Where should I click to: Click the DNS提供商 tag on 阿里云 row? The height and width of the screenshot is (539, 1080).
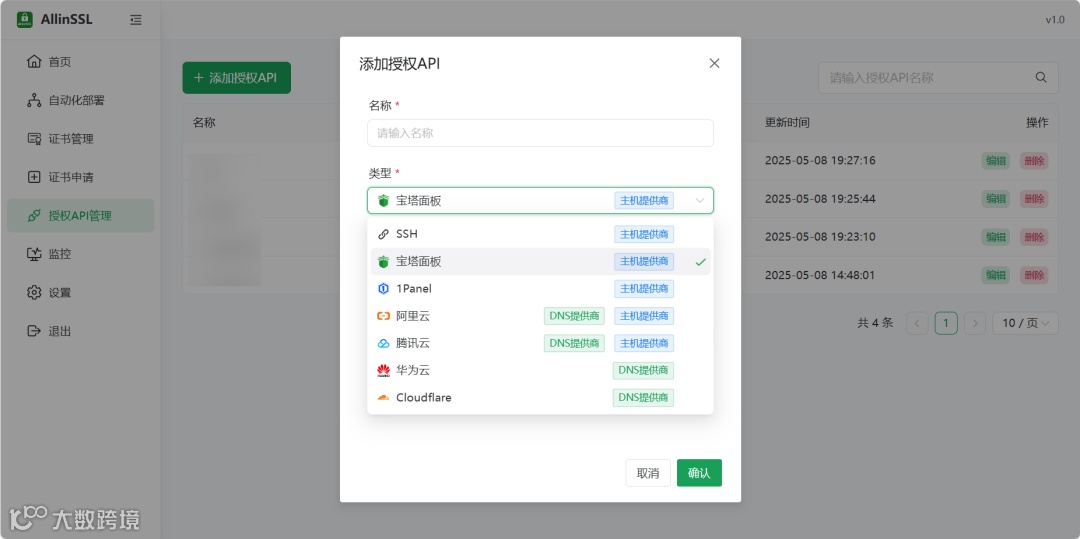574,316
